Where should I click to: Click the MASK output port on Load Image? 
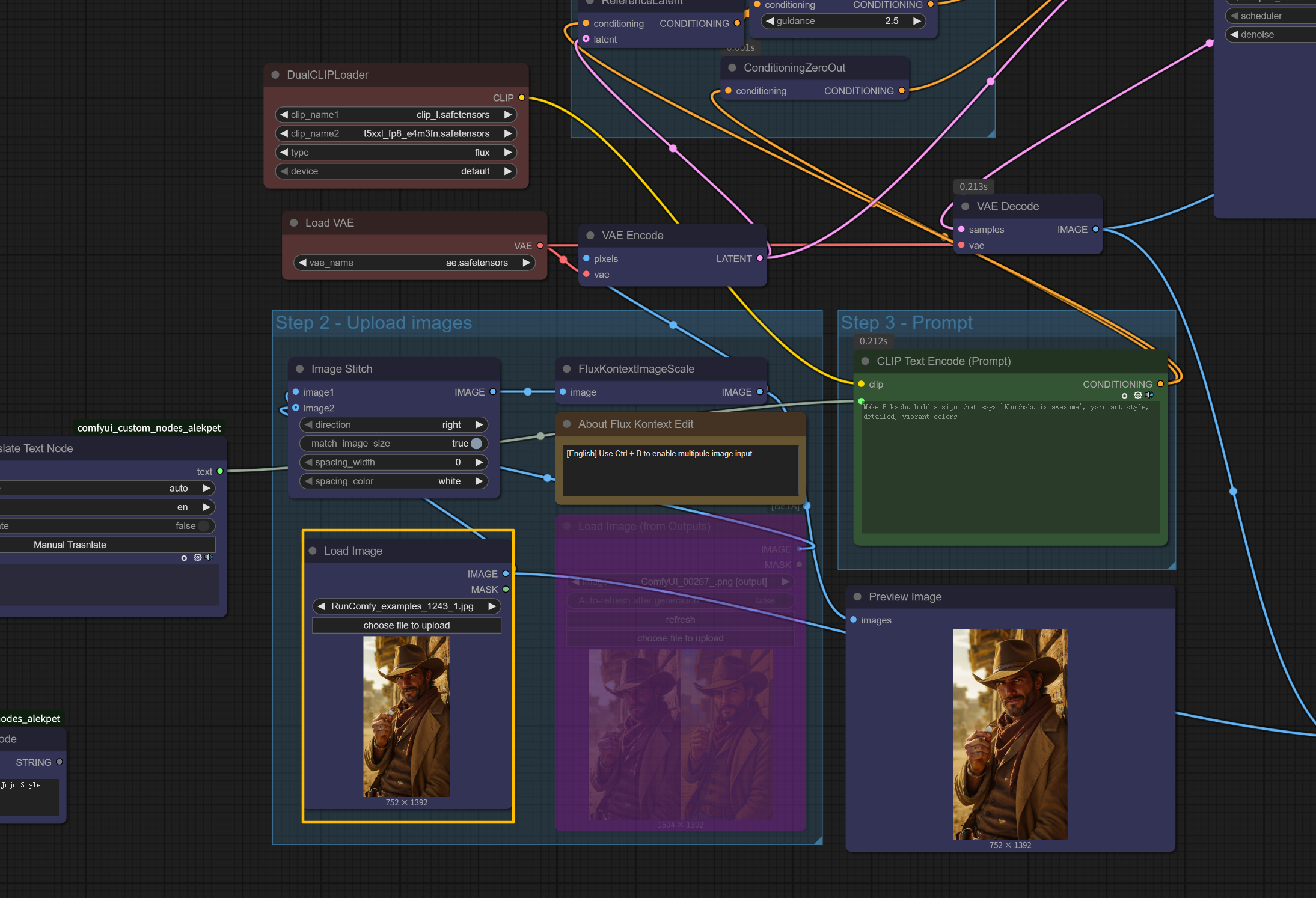[x=506, y=590]
